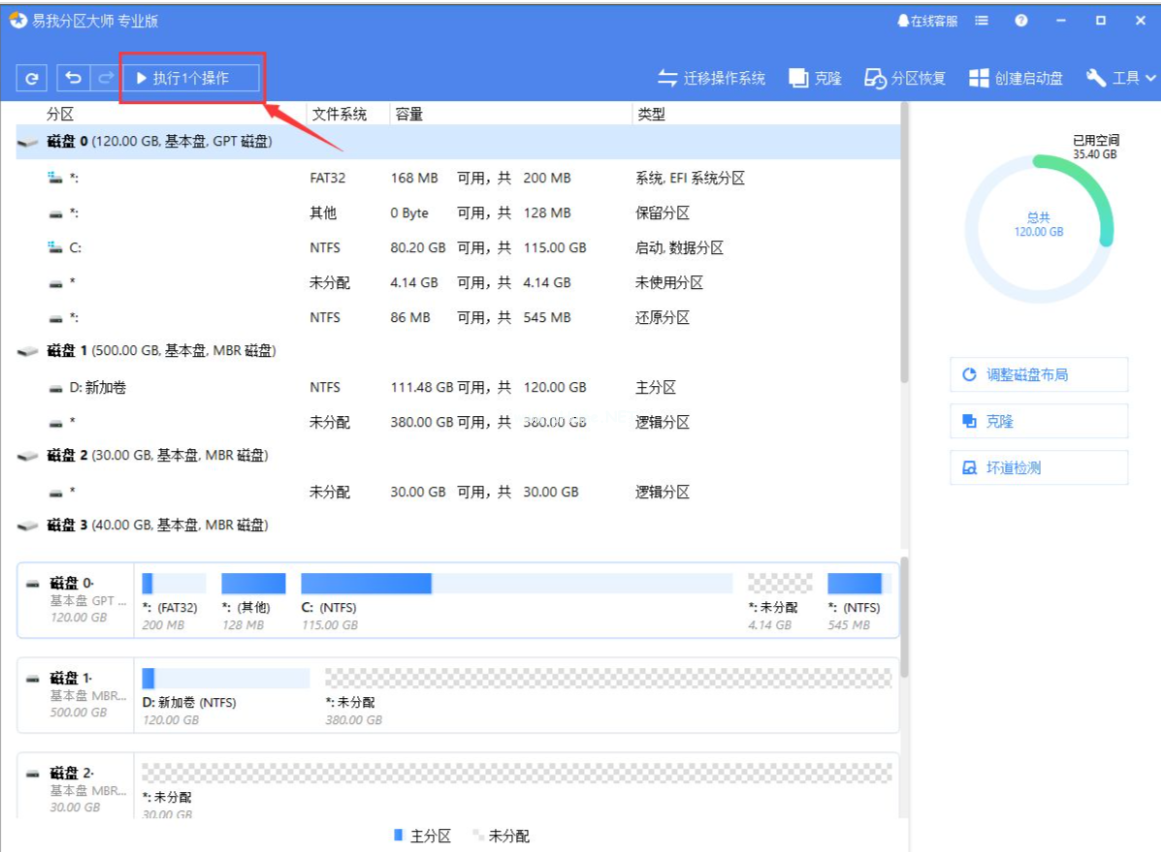This screenshot has width=1161, height=852.
Task: Click the undo arrow icon
Action: pos(73,78)
